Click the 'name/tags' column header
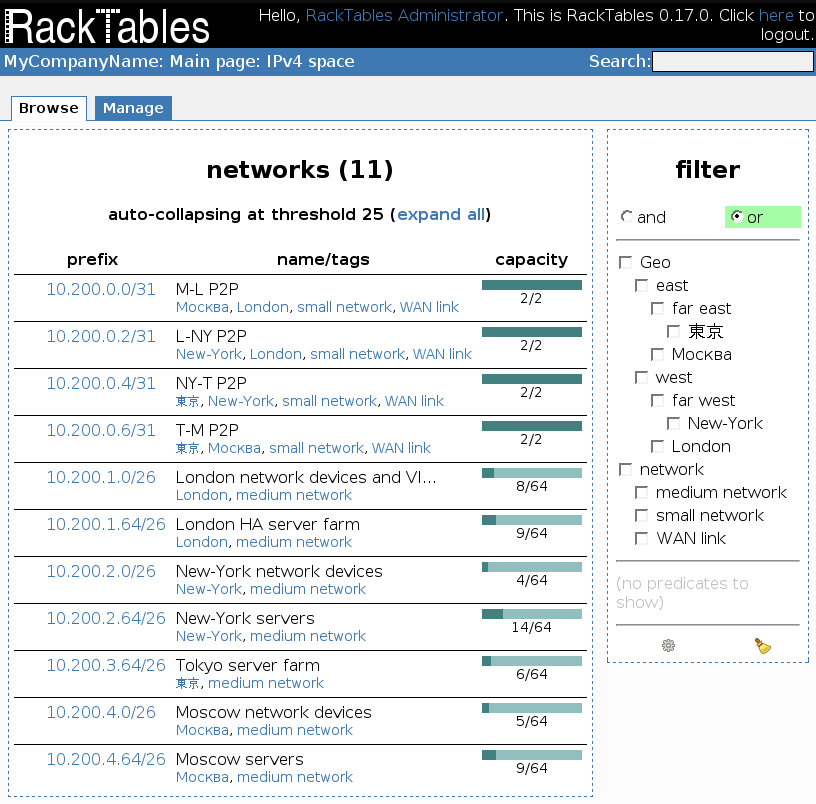This screenshot has height=804, width=816. pyautogui.click(x=323, y=260)
